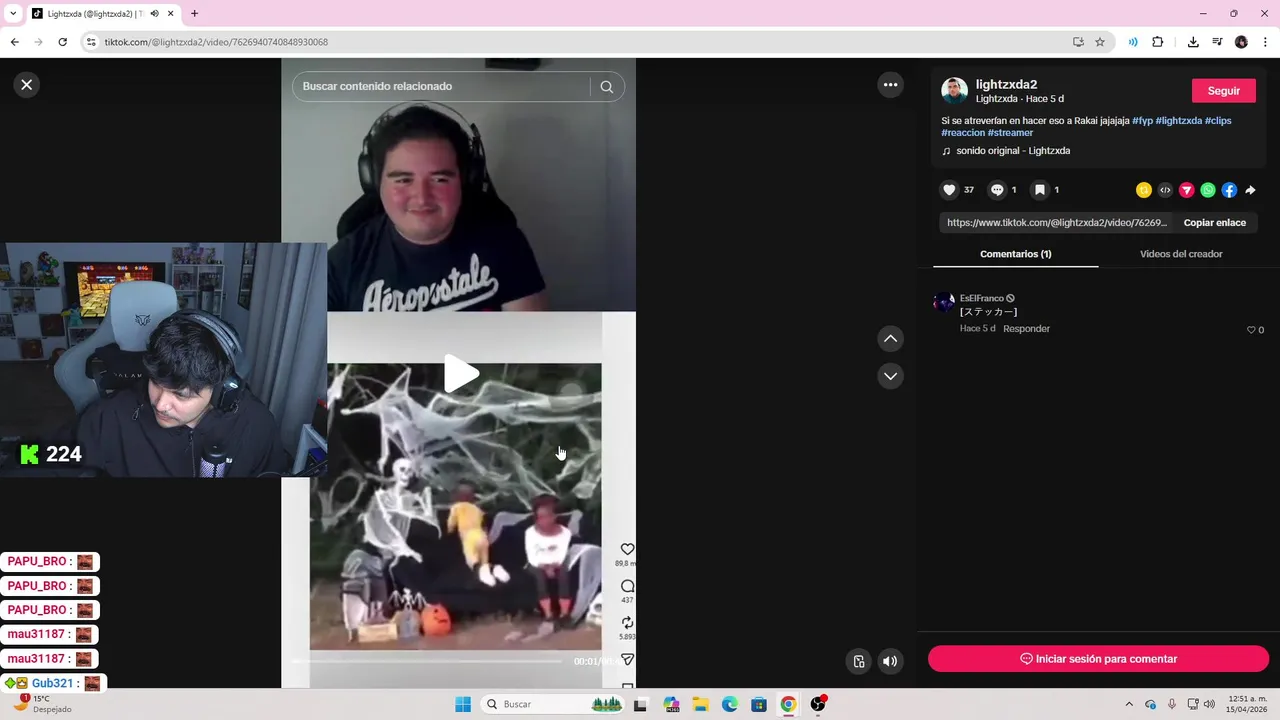Viewport: 1280px width, 720px height.
Task: Focus the Buscar contenido relacionado search field
Action: pyautogui.click(x=440, y=87)
